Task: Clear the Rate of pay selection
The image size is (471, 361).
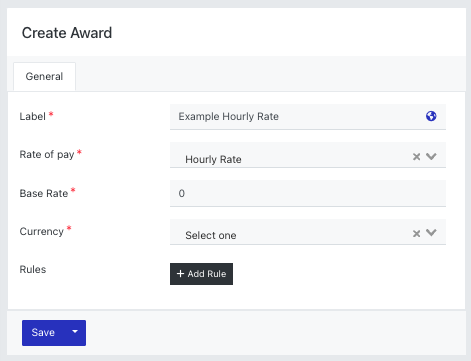Action: [x=416, y=157]
